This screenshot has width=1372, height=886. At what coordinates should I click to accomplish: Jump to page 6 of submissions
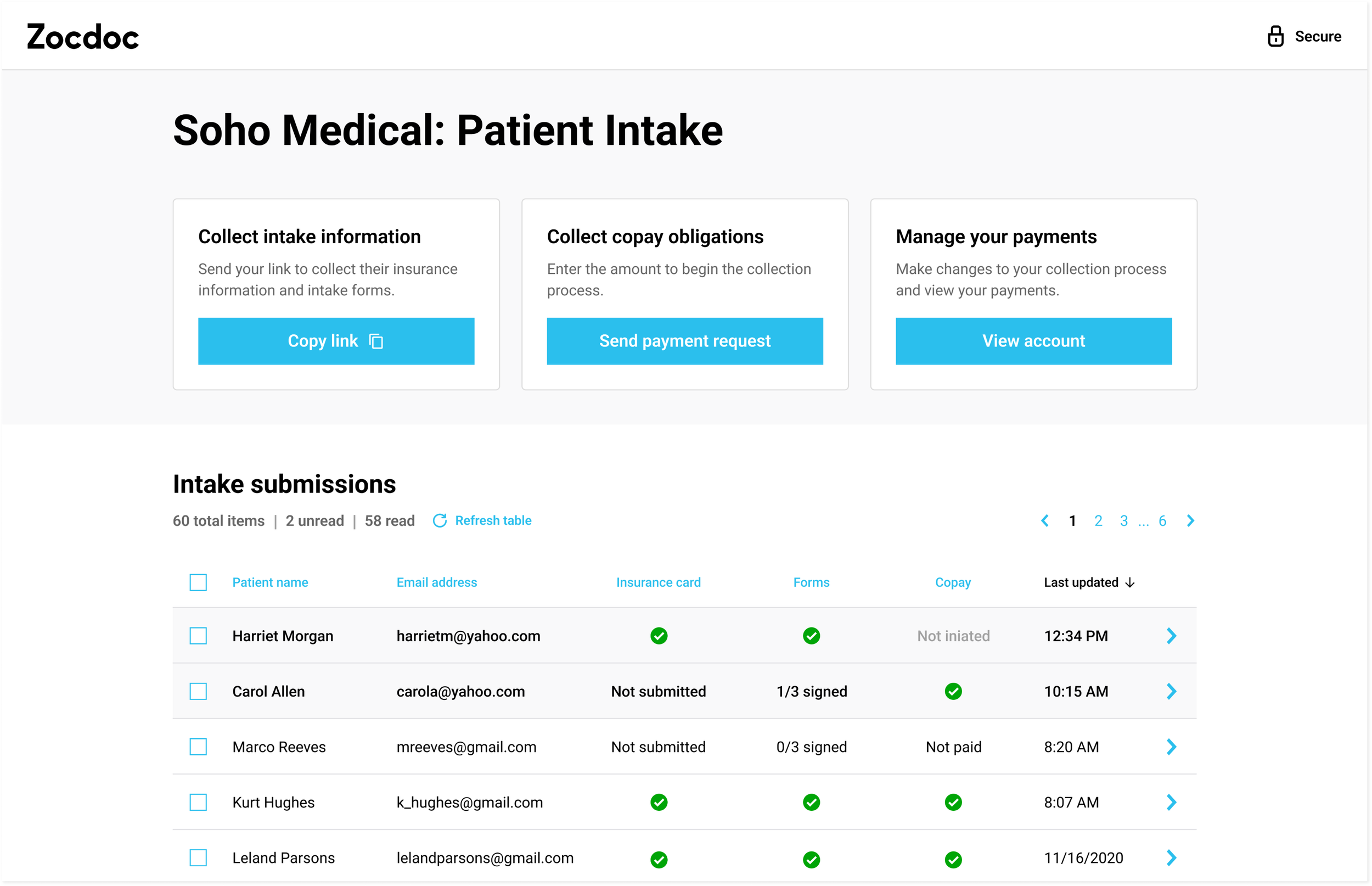point(1162,520)
